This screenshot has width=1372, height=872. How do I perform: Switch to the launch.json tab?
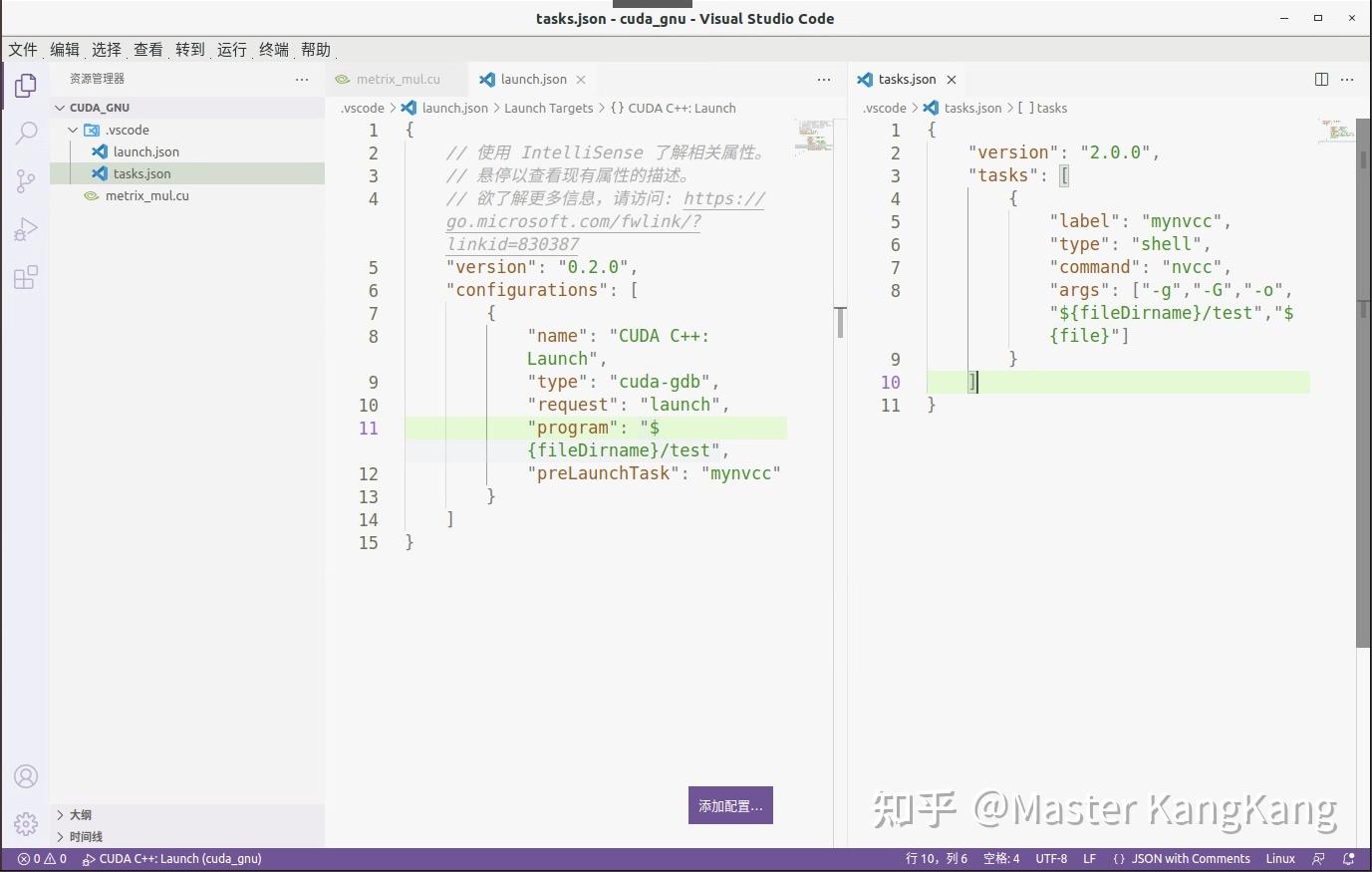533,80
